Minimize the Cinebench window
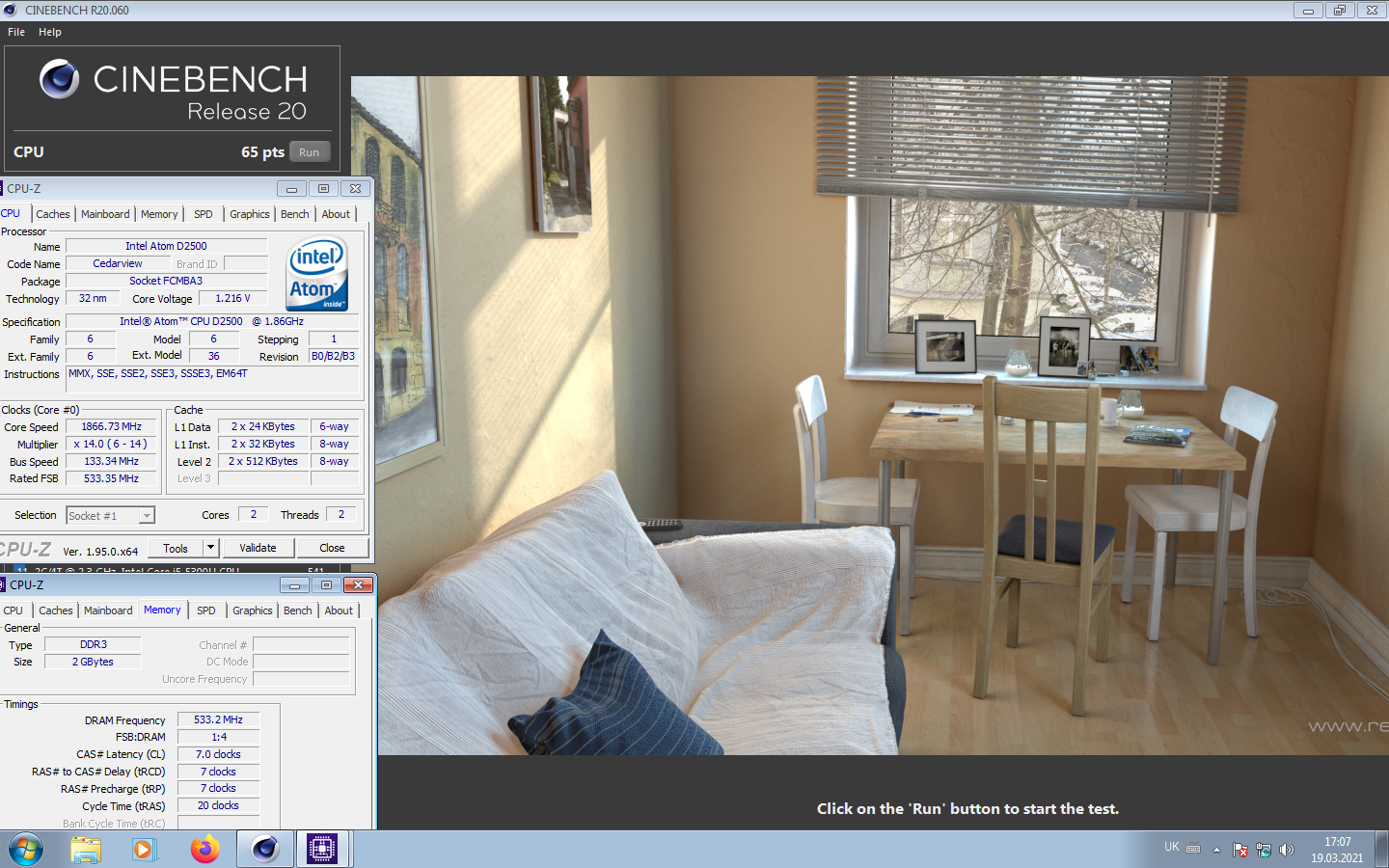 coord(1308,11)
